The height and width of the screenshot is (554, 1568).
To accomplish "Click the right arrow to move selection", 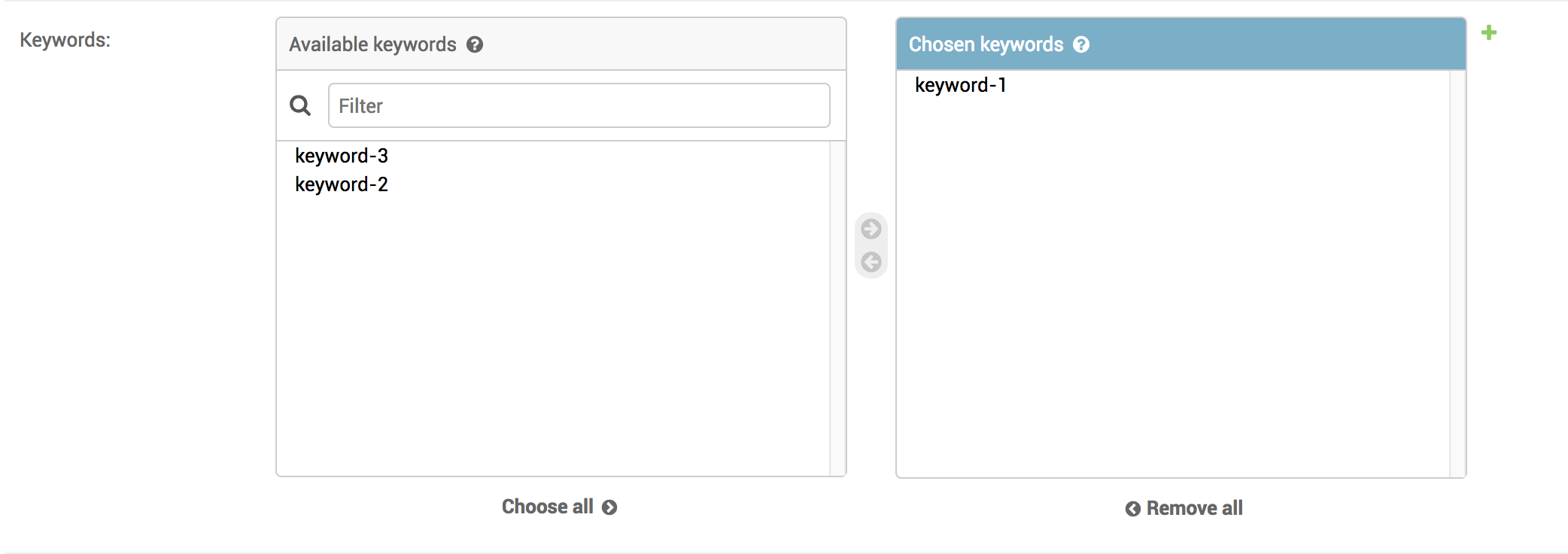I will coord(871,228).
